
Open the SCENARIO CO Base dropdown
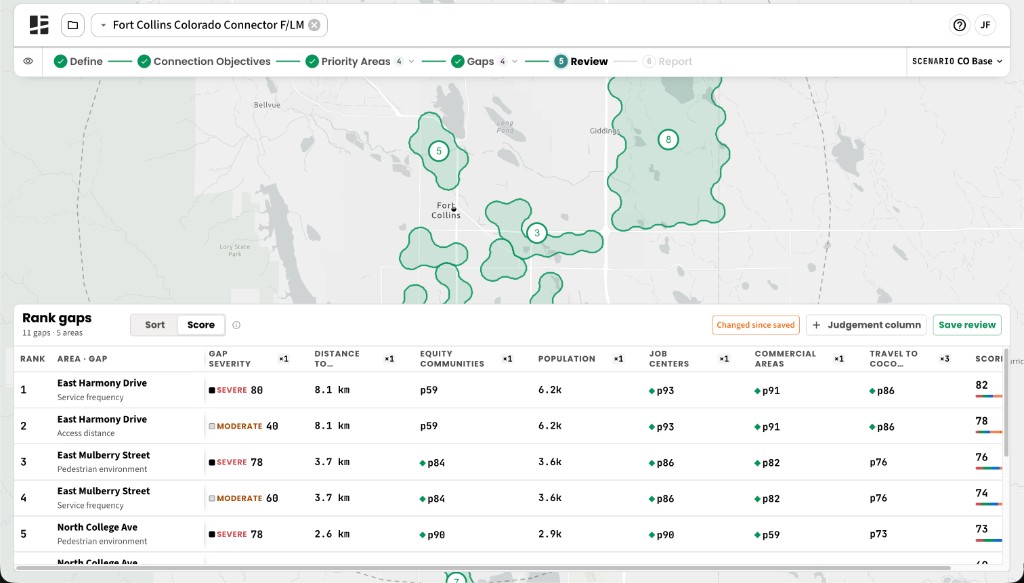957,61
